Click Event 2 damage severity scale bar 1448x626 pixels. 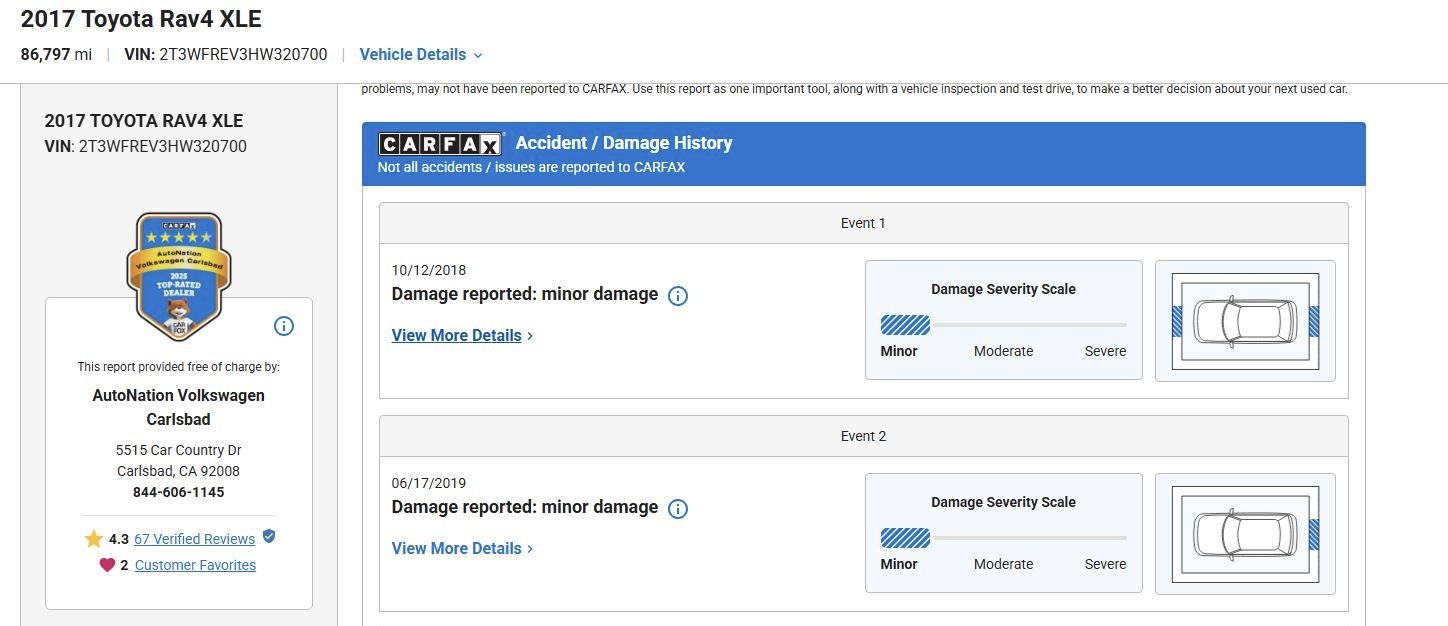pyautogui.click(x=1004, y=538)
